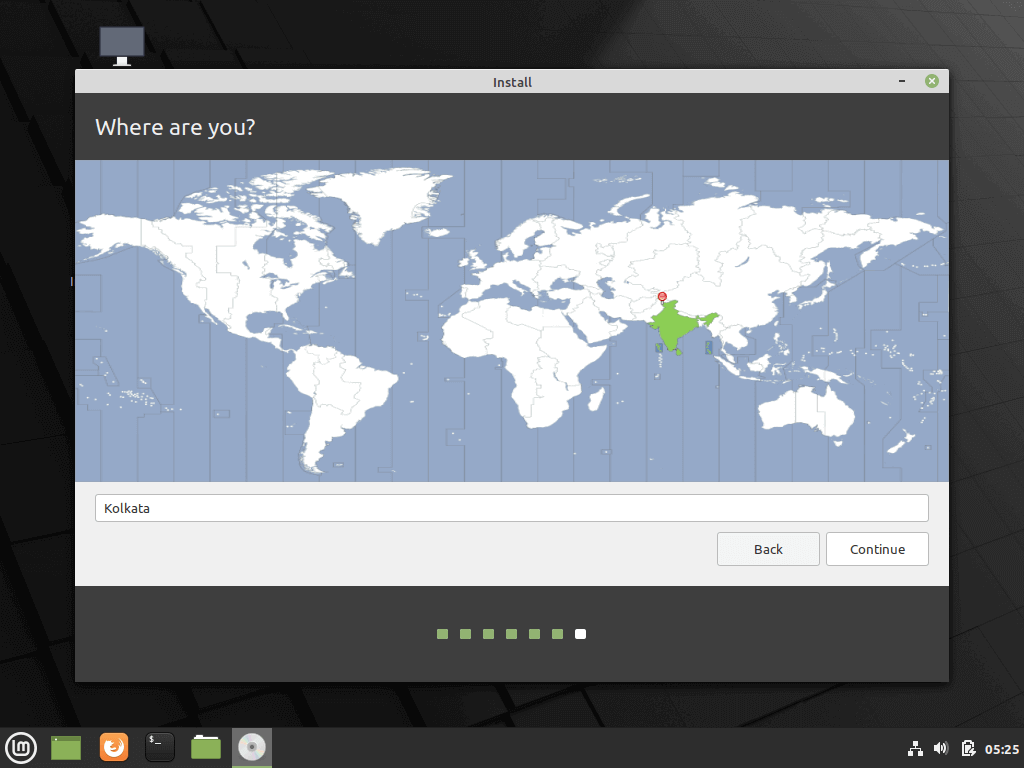This screenshot has width=1024, height=768.
Task: Click the red location pin on map
Action: [x=662, y=298]
